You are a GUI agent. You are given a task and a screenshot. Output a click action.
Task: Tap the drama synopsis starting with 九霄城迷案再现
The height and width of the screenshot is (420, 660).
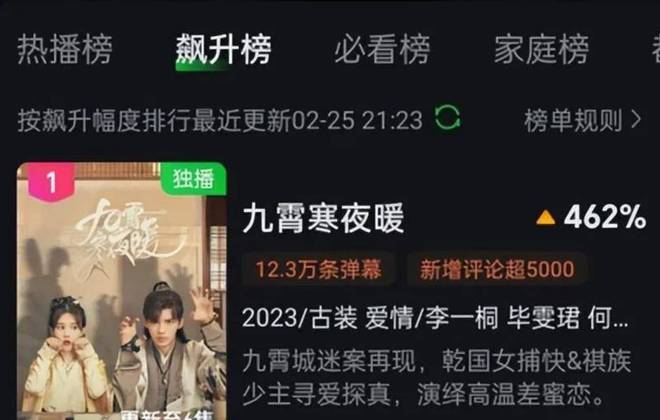click(436, 377)
